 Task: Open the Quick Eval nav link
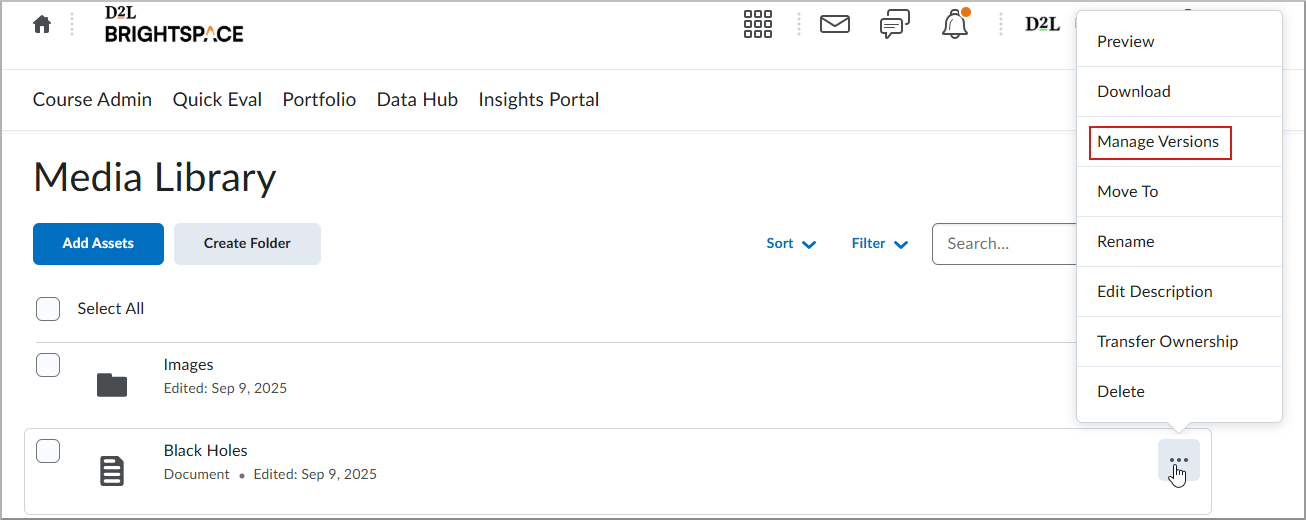point(217,99)
